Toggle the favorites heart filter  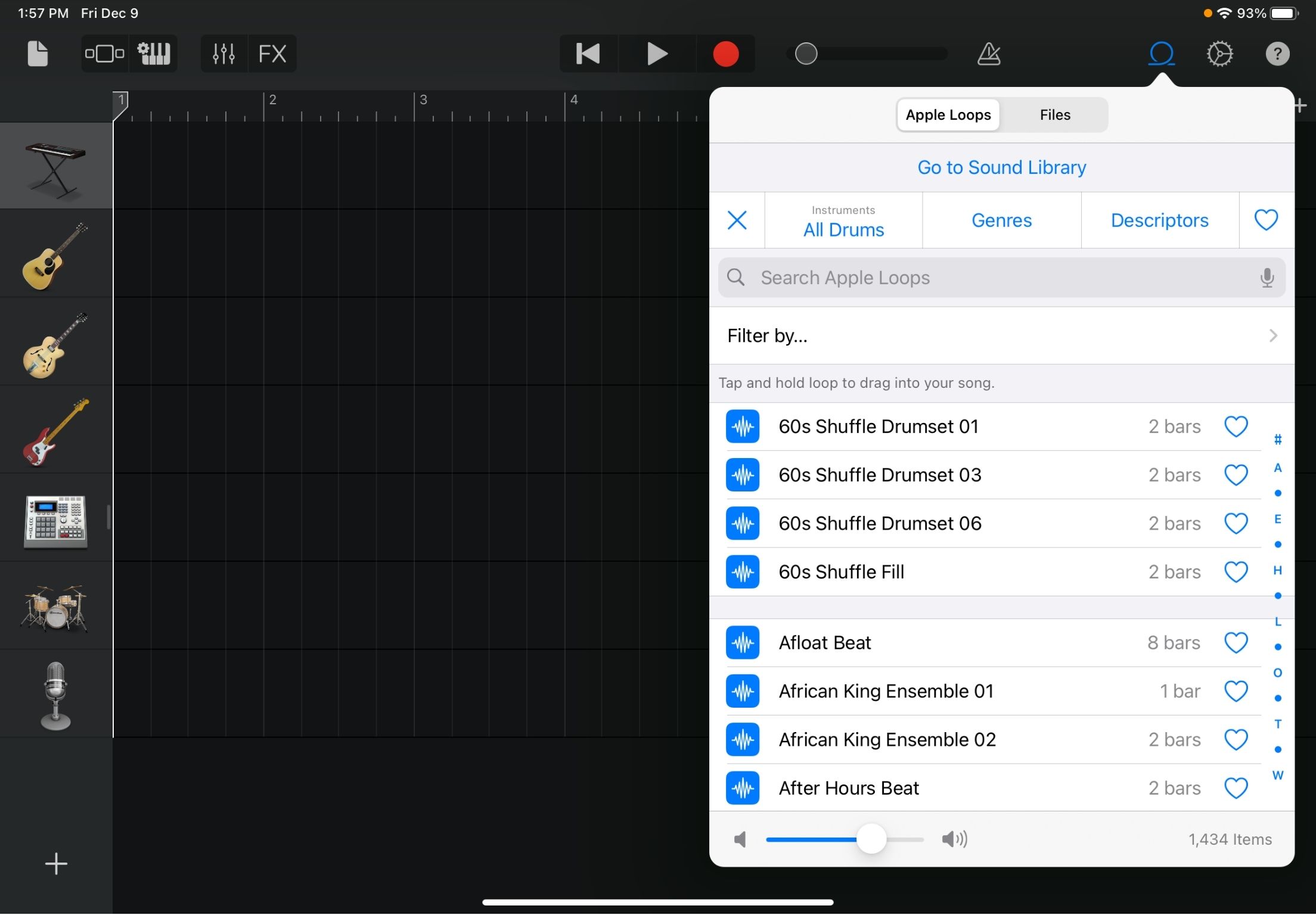point(1266,220)
